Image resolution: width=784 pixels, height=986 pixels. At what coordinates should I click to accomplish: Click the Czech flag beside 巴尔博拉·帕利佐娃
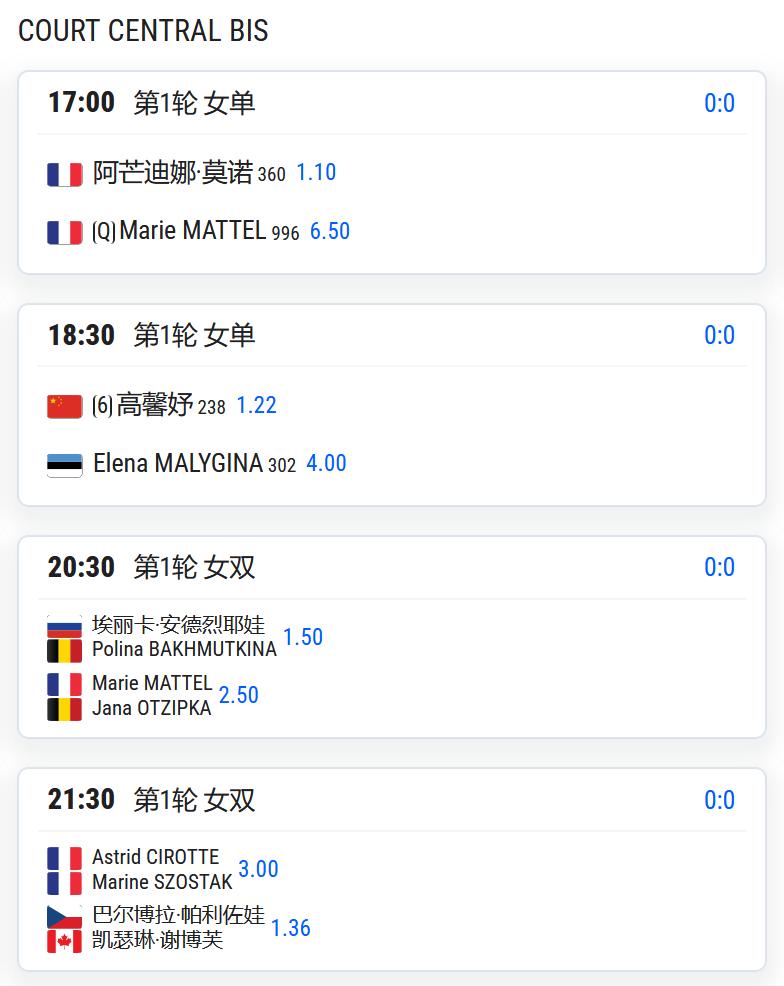65,917
